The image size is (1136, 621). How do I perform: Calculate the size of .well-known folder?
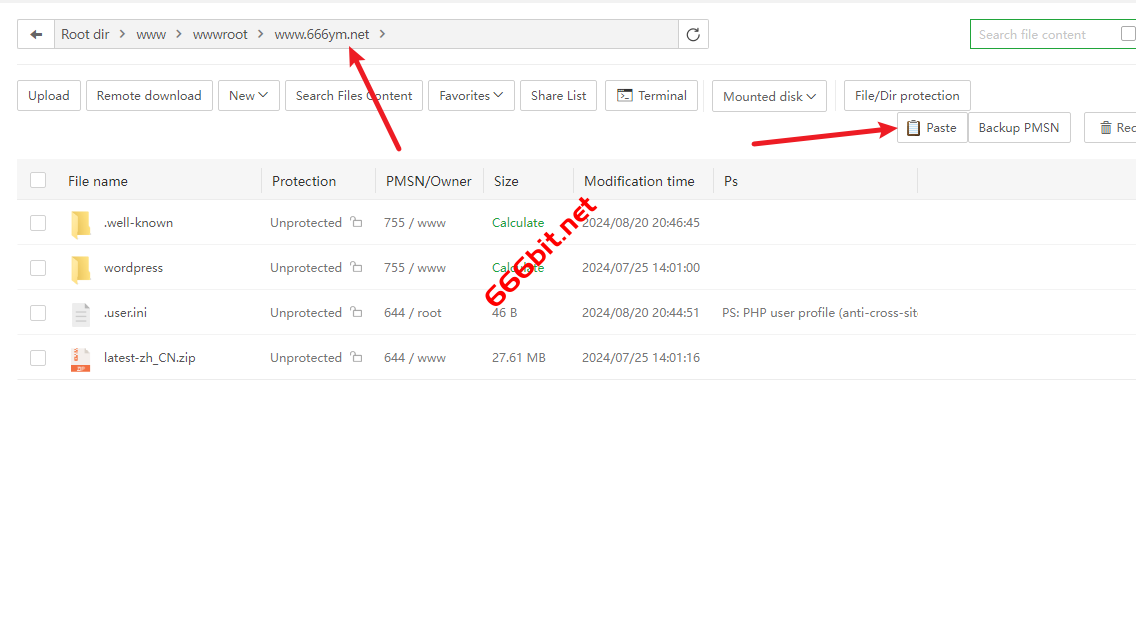[518, 222]
